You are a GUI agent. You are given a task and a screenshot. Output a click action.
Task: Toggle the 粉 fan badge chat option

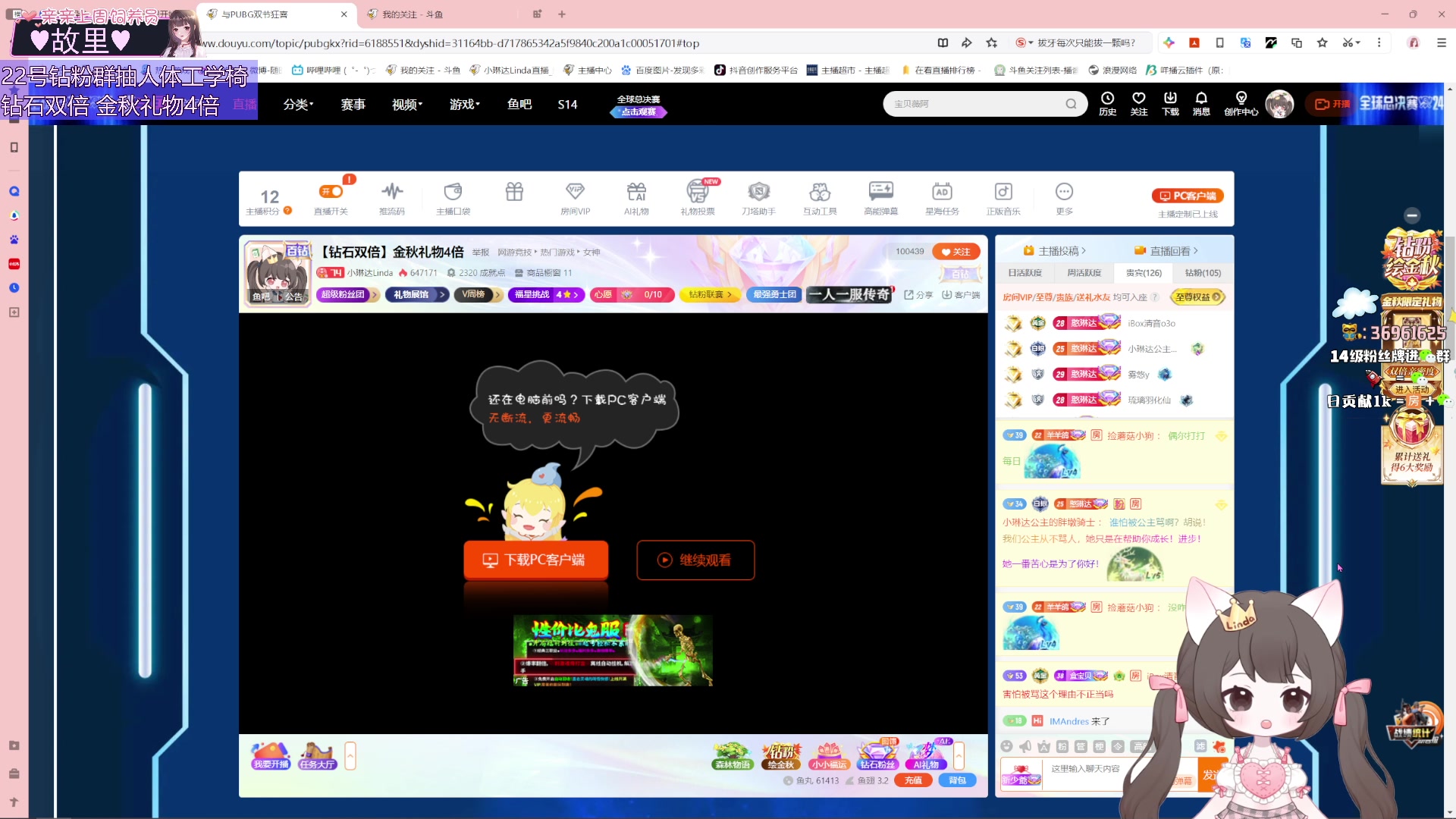point(1062,746)
